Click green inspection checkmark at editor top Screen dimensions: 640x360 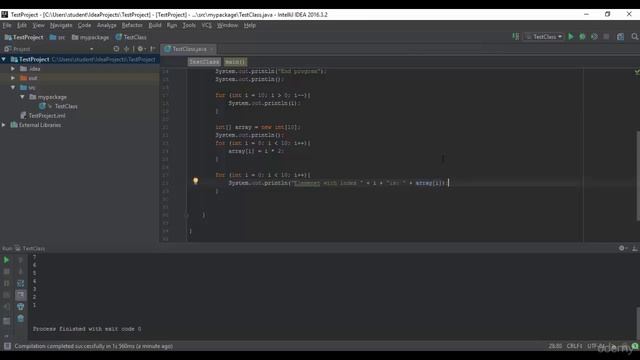click(637, 72)
